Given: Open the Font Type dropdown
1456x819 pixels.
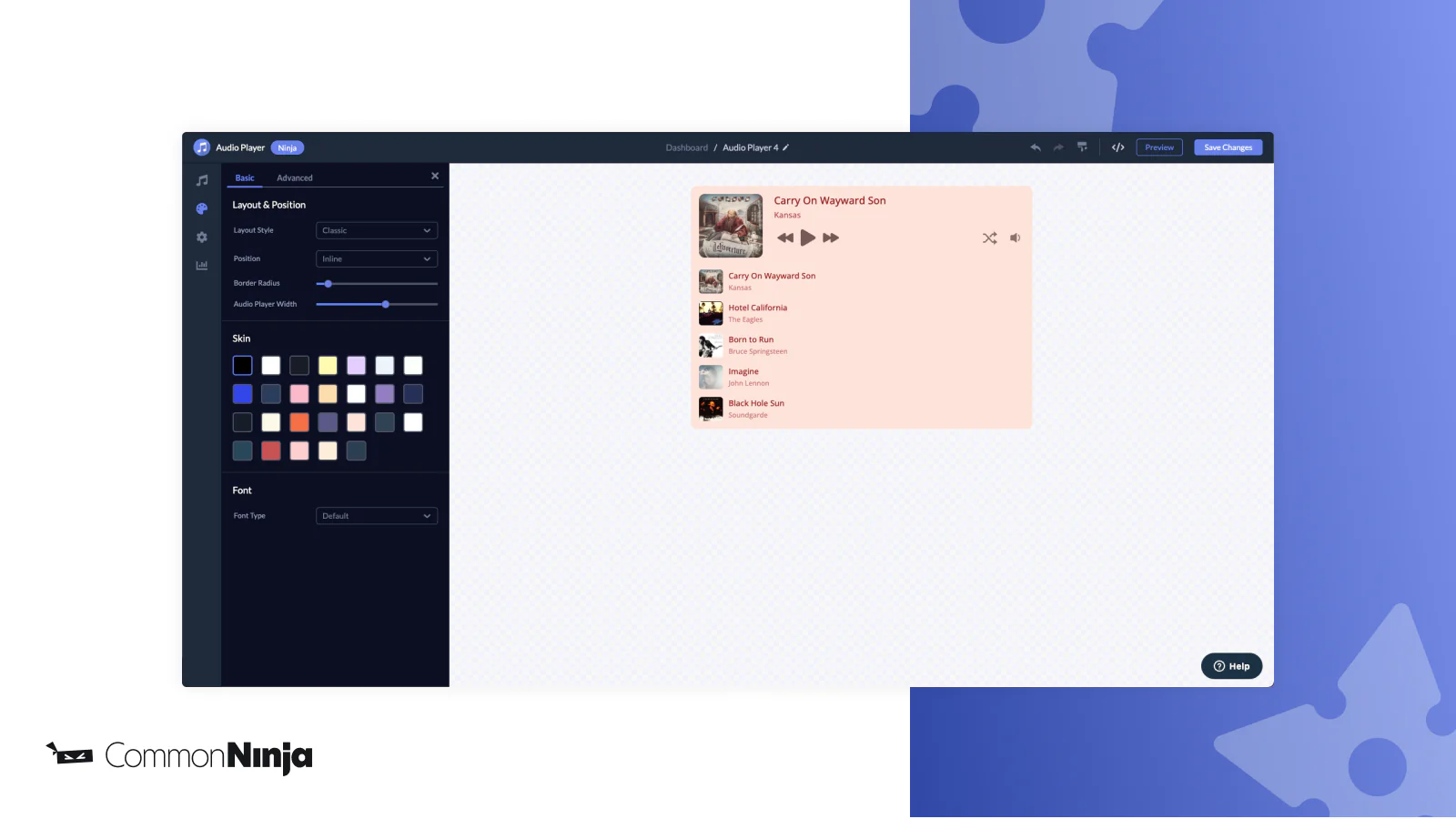Looking at the screenshot, I should tap(377, 516).
